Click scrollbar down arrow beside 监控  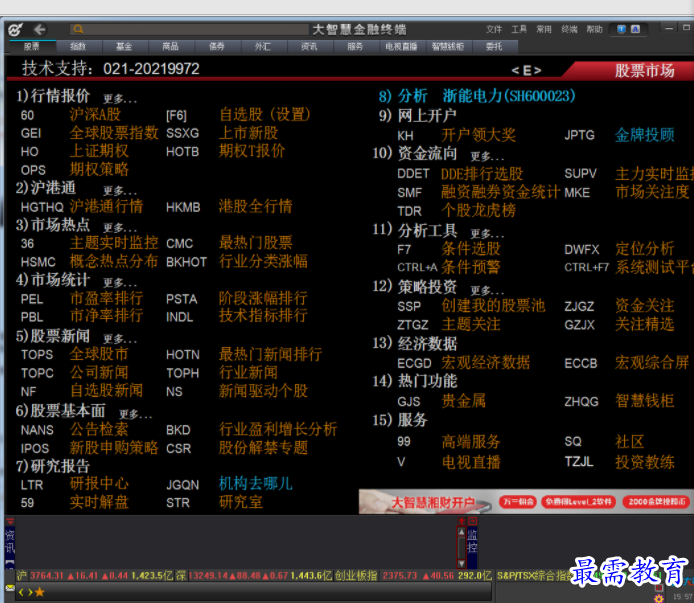[462, 564]
